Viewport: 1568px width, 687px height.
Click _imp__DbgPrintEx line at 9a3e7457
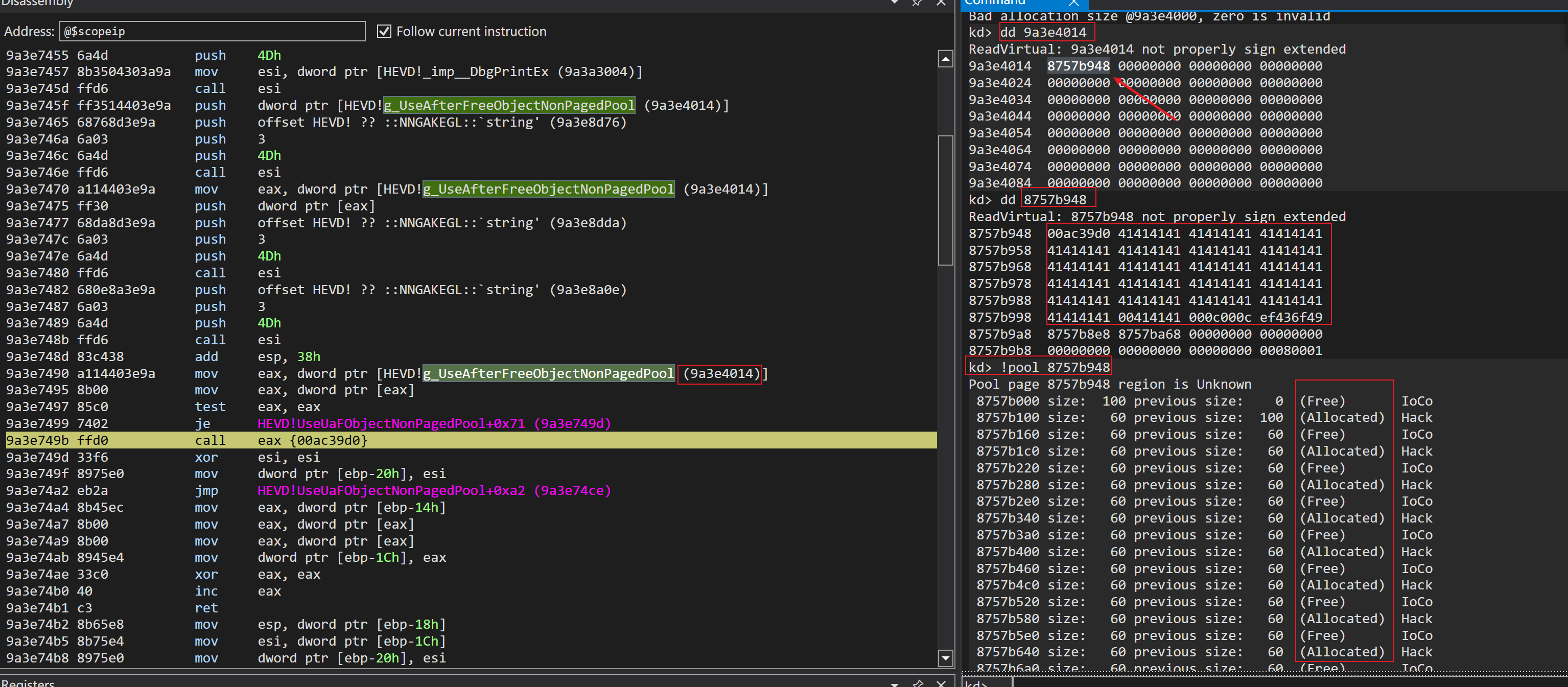click(324, 72)
